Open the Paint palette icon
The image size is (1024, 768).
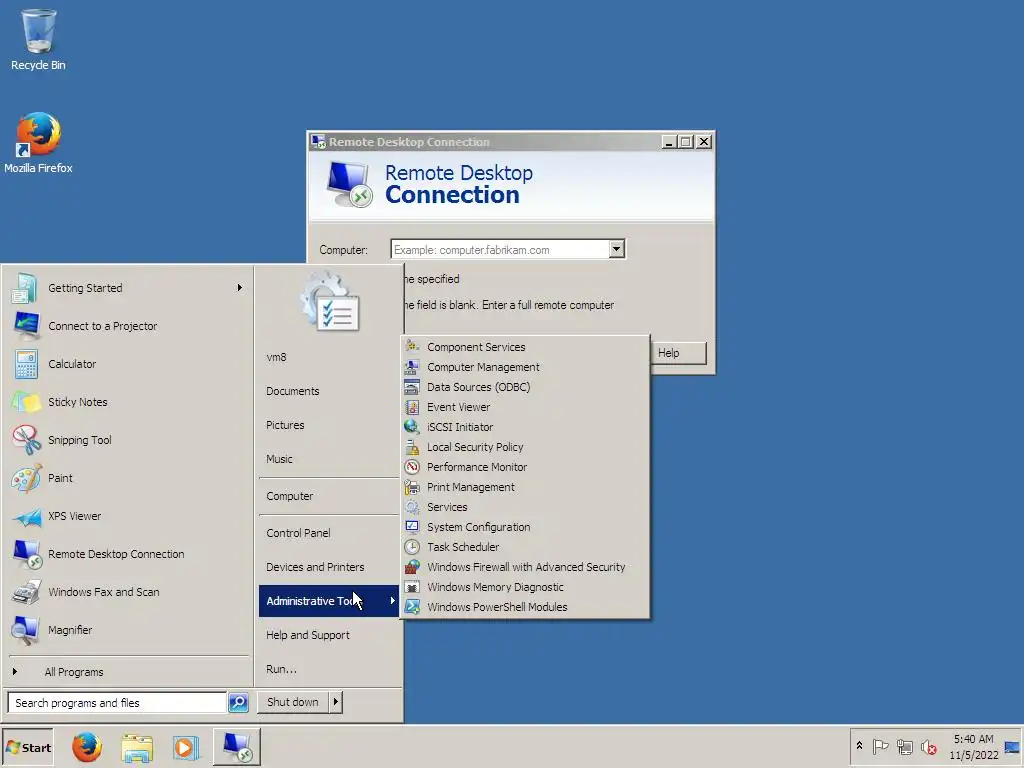pyautogui.click(x=26, y=478)
